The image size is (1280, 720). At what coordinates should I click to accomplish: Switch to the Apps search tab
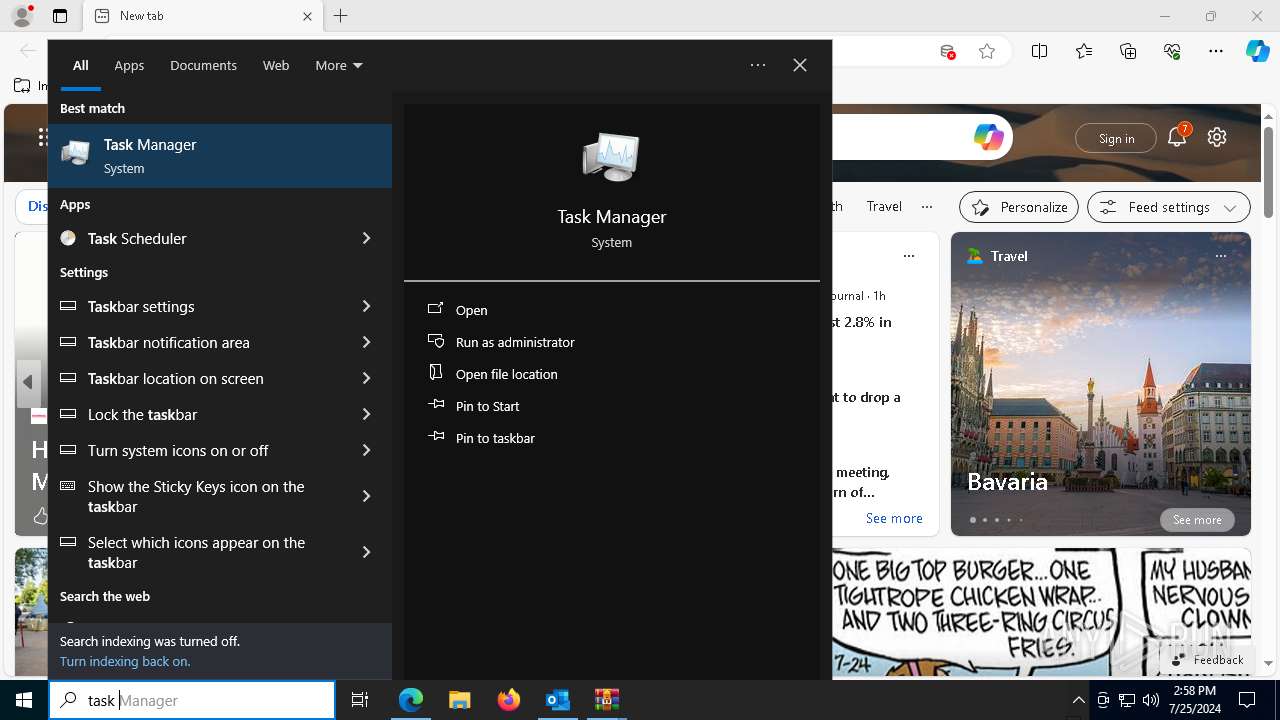[x=129, y=65]
